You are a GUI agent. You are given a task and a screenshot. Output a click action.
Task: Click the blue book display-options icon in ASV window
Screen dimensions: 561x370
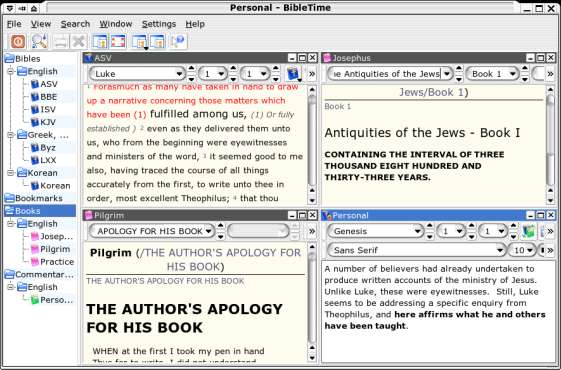tap(293, 74)
